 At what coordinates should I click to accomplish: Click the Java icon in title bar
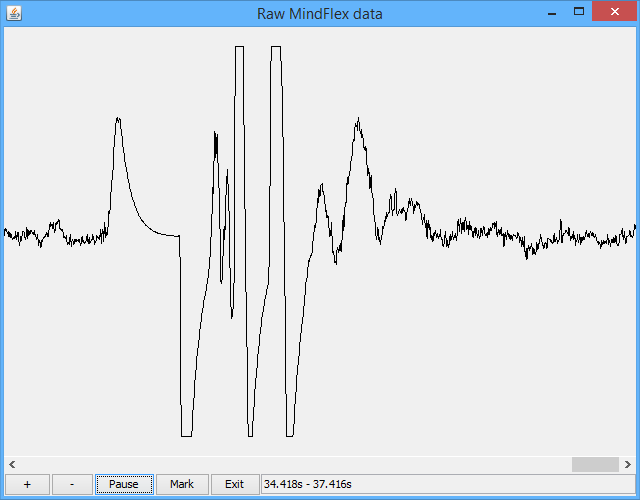coord(14,13)
